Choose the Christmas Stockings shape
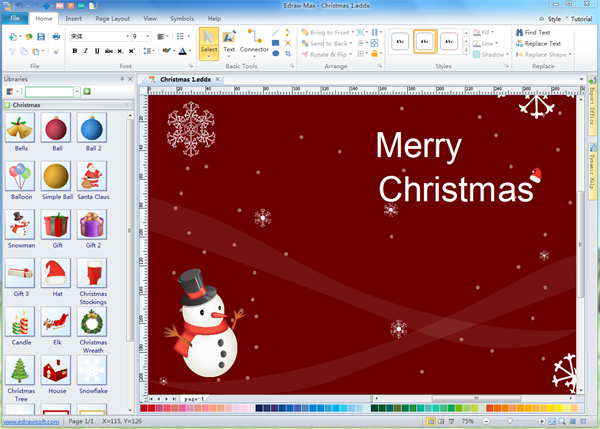The image size is (600, 429). point(92,273)
